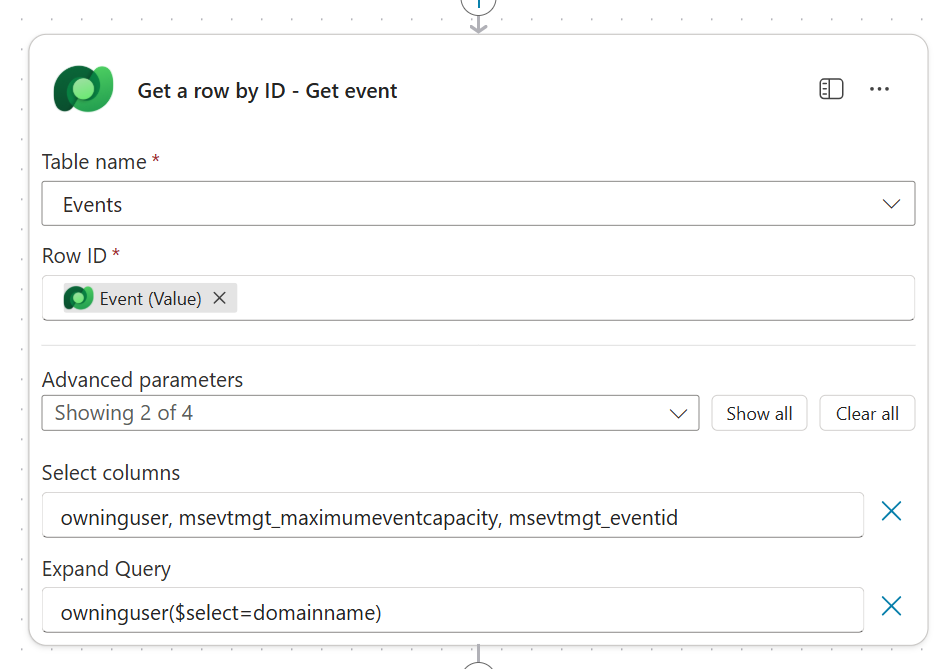Click the Dataverse mini icon inside the Event token
Viewport: 949px width, 669px height.
78,297
